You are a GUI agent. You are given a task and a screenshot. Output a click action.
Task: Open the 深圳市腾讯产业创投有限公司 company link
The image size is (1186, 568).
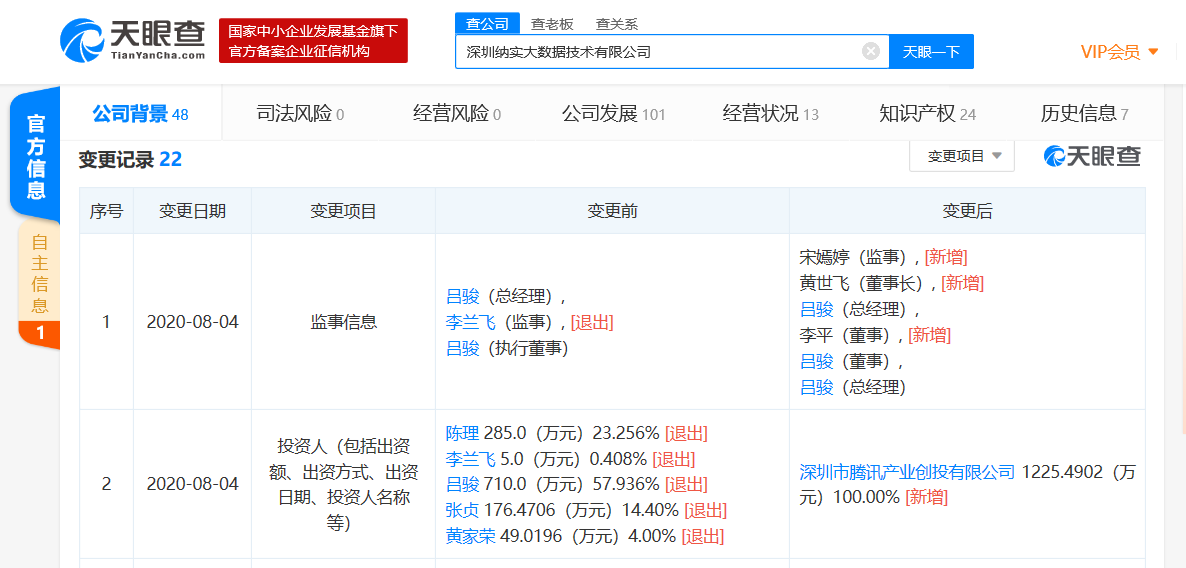[x=907, y=472]
